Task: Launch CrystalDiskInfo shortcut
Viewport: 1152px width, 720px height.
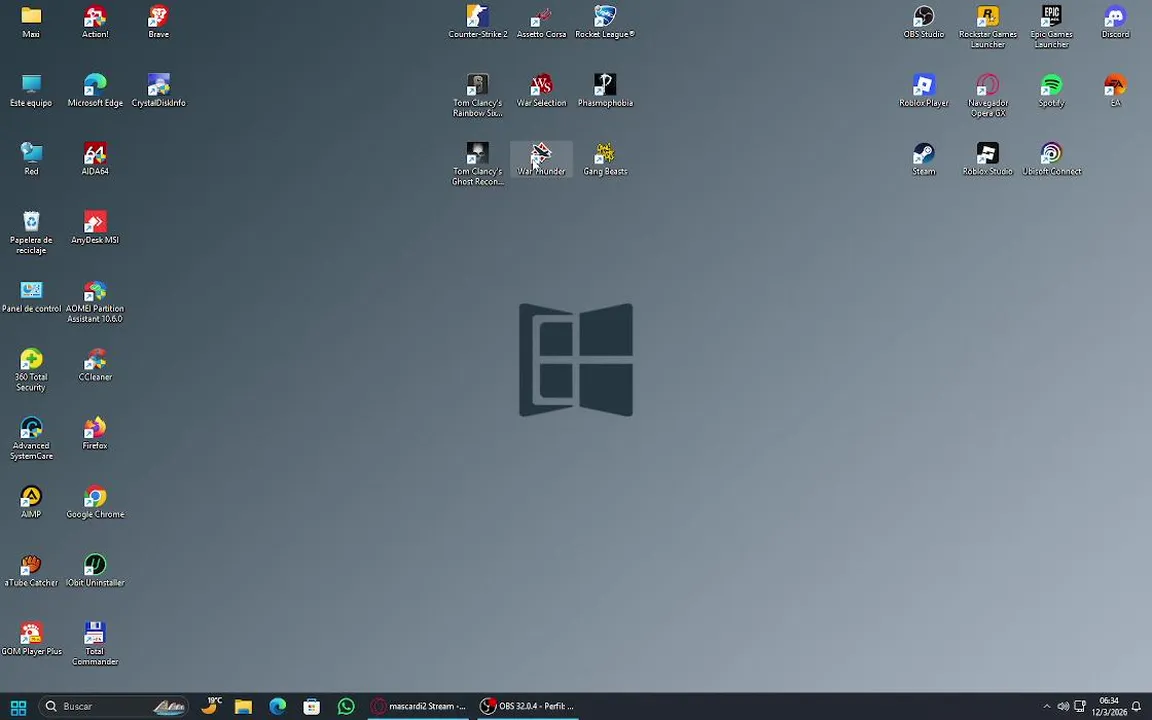Action: (159, 90)
